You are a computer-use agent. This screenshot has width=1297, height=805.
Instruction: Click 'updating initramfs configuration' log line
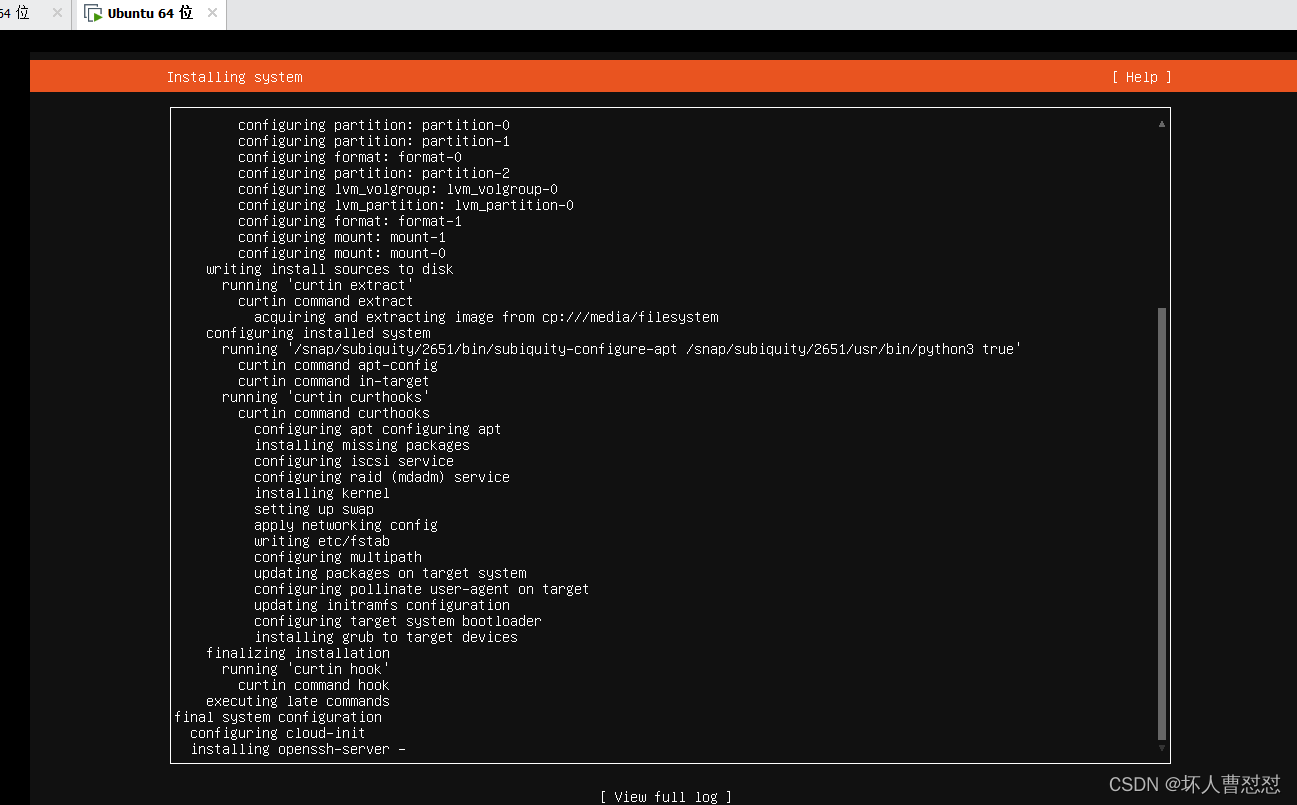[382, 605]
